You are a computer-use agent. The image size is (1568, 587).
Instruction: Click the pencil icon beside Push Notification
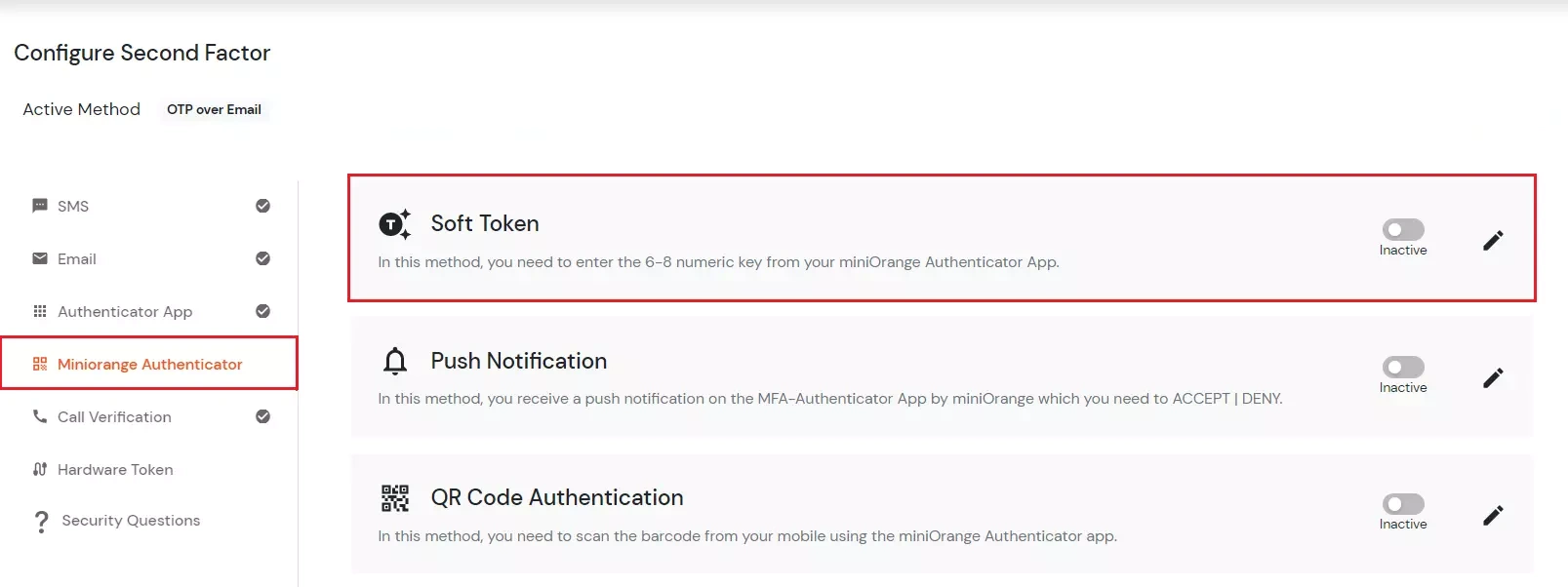[1493, 377]
